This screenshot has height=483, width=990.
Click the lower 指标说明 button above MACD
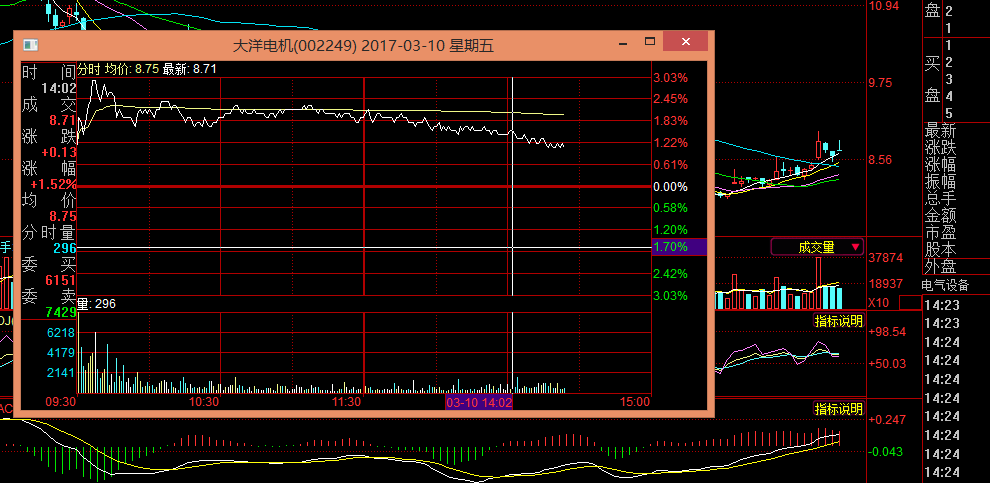coord(838,408)
